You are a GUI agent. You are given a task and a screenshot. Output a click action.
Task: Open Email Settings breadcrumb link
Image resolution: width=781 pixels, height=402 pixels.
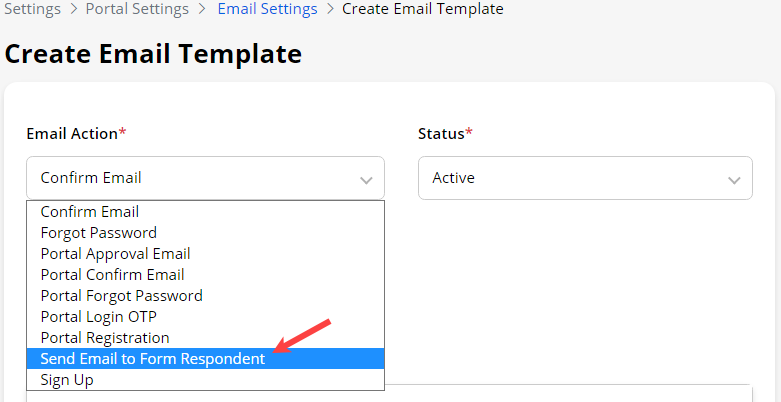click(267, 9)
